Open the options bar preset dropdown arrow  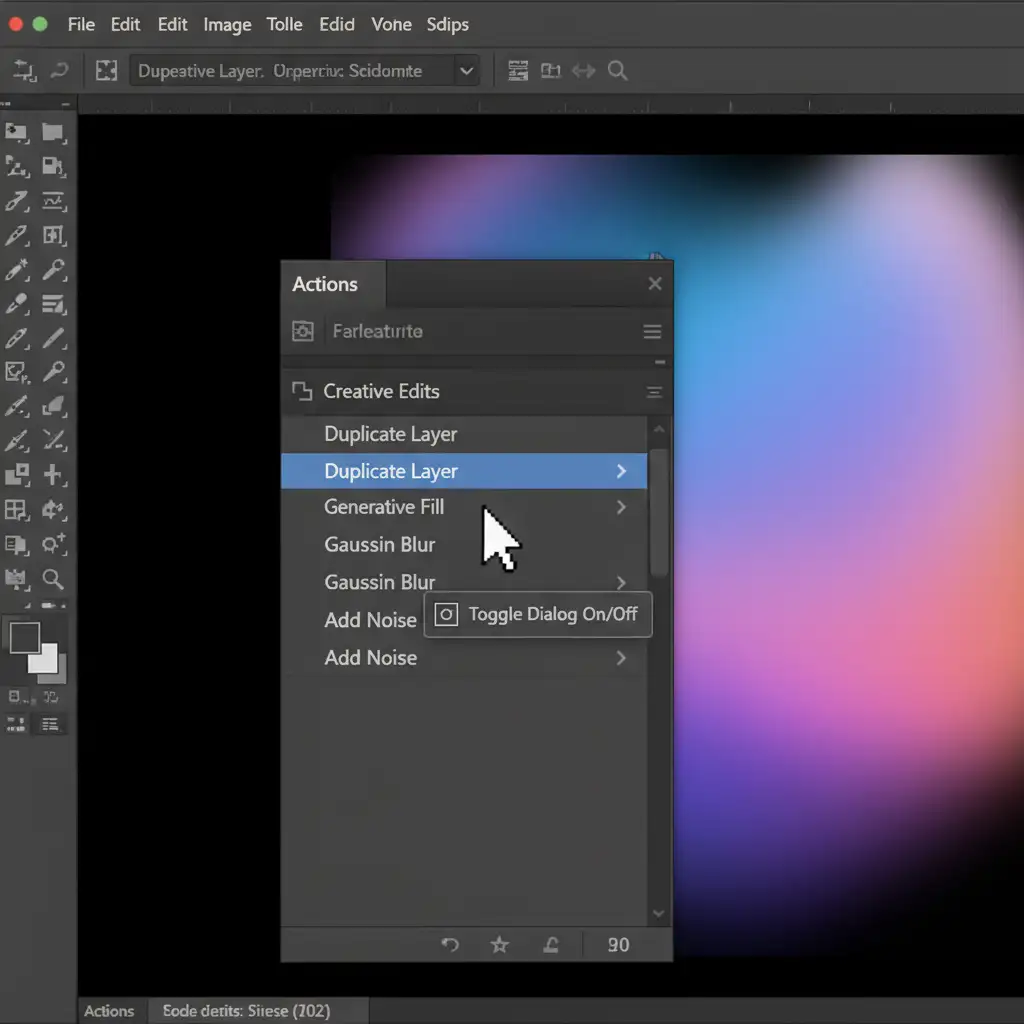pyautogui.click(x=465, y=71)
